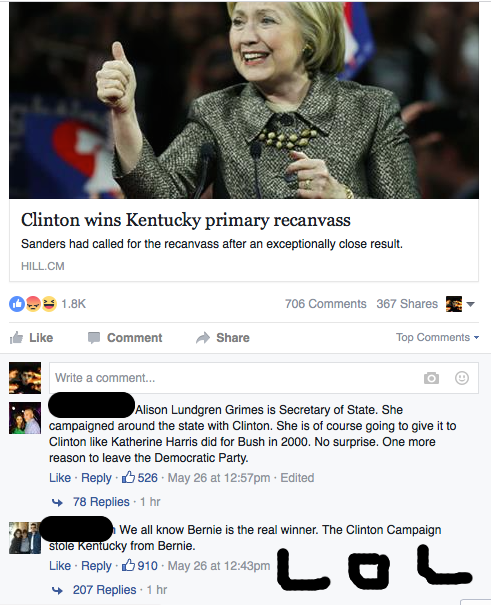
Task: Click the laughing haha reaction icon
Action: click(49, 304)
